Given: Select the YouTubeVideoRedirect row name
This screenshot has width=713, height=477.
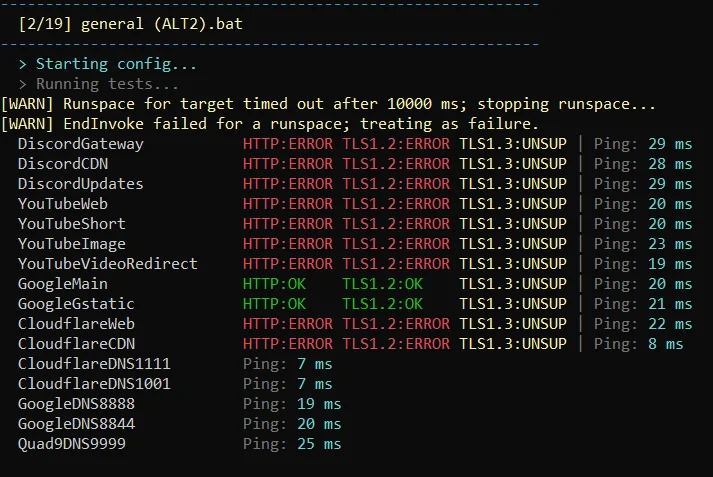Looking at the screenshot, I should (x=108, y=264).
